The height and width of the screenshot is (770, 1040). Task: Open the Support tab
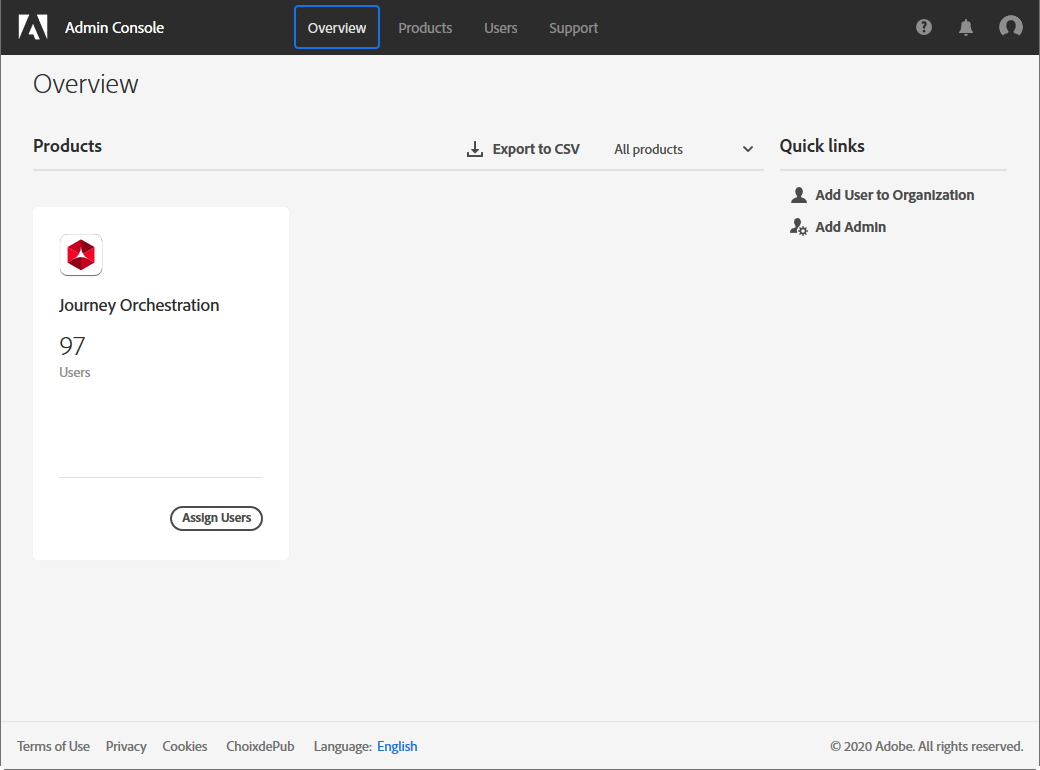click(x=574, y=28)
